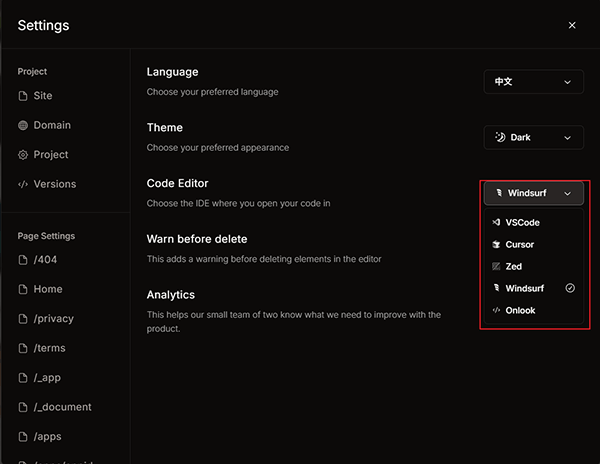The image size is (600, 464).
Task: Click the Versions code-bracket icon
Action: tap(23, 184)
